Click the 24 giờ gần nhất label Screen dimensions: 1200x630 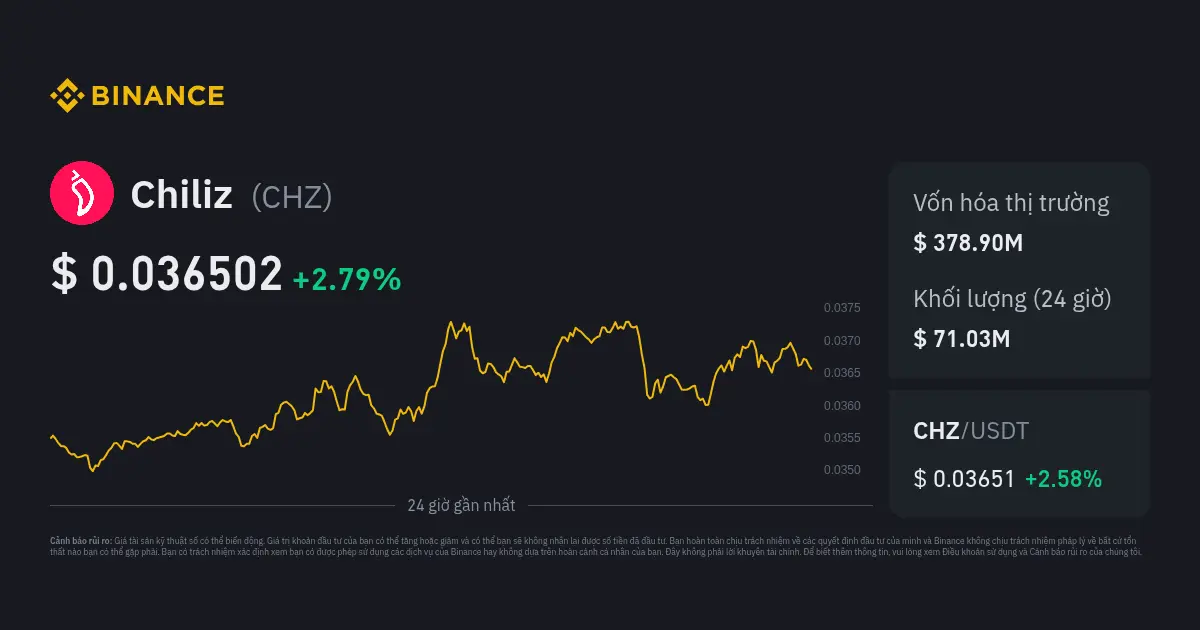point(461,505)
